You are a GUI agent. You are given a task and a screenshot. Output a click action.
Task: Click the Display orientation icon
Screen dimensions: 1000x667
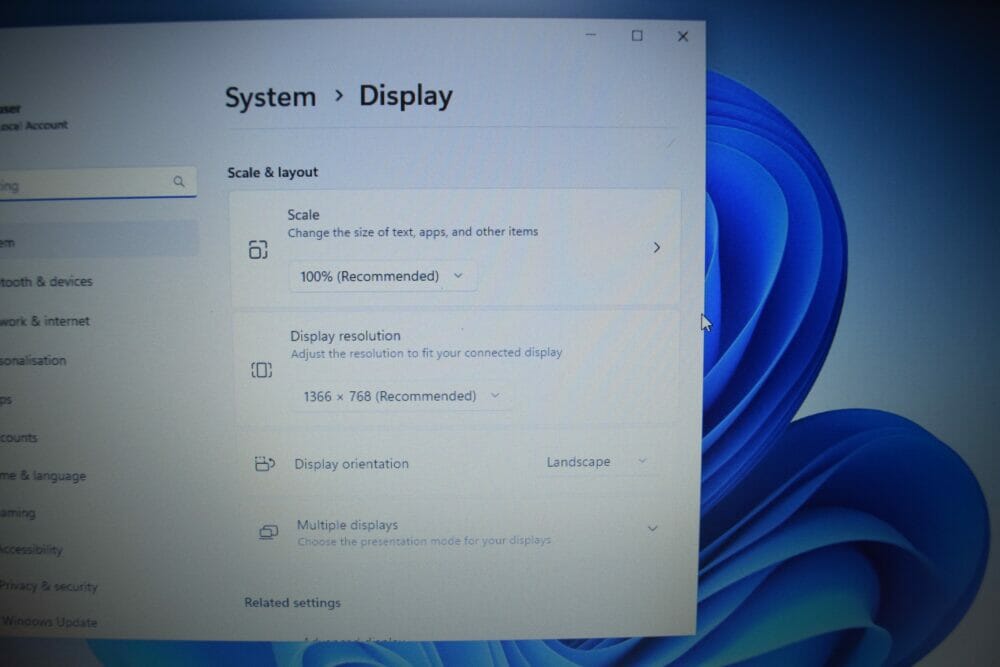click(x=265, y=464)
